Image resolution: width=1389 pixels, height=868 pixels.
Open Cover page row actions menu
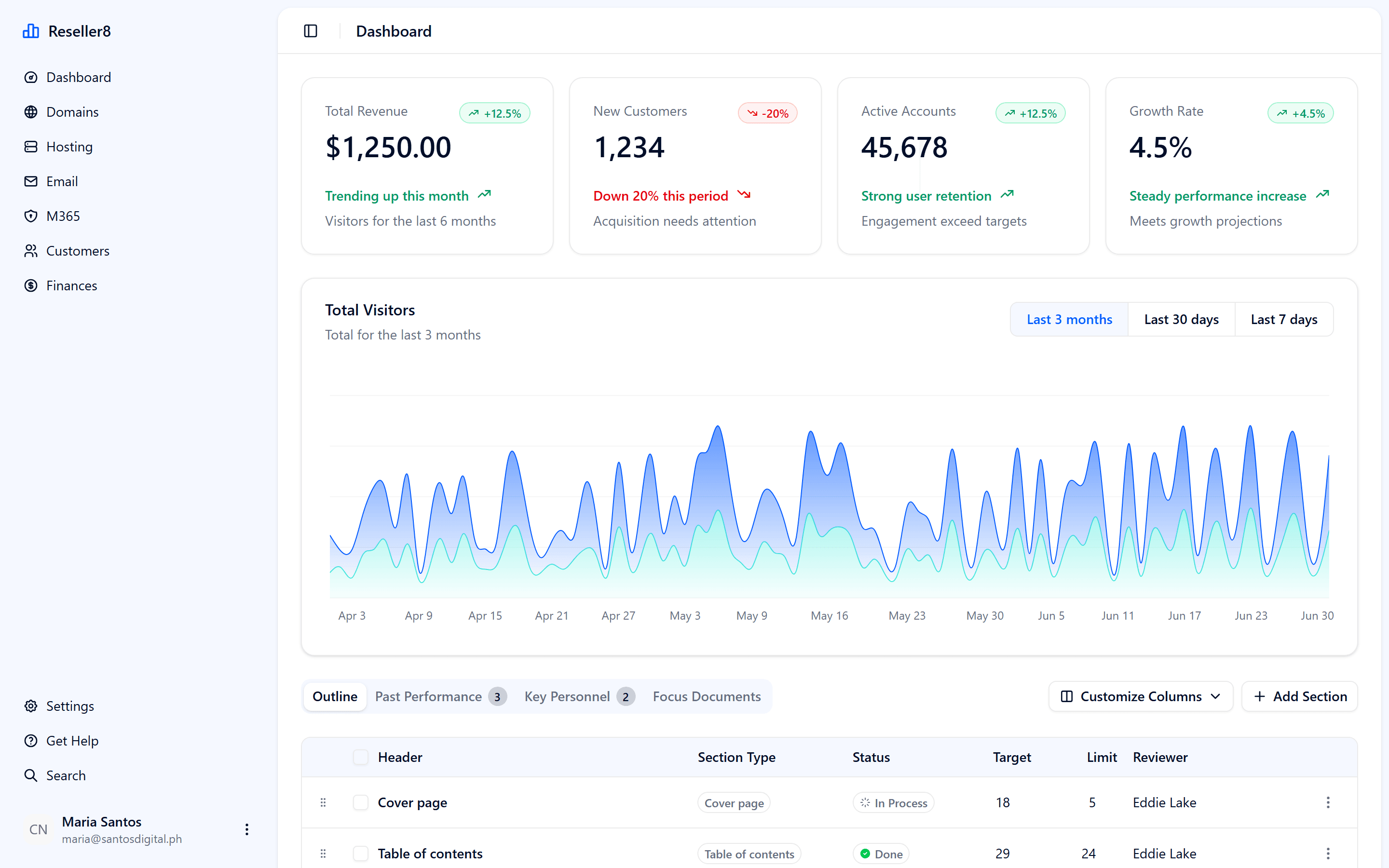[1328, 802]
